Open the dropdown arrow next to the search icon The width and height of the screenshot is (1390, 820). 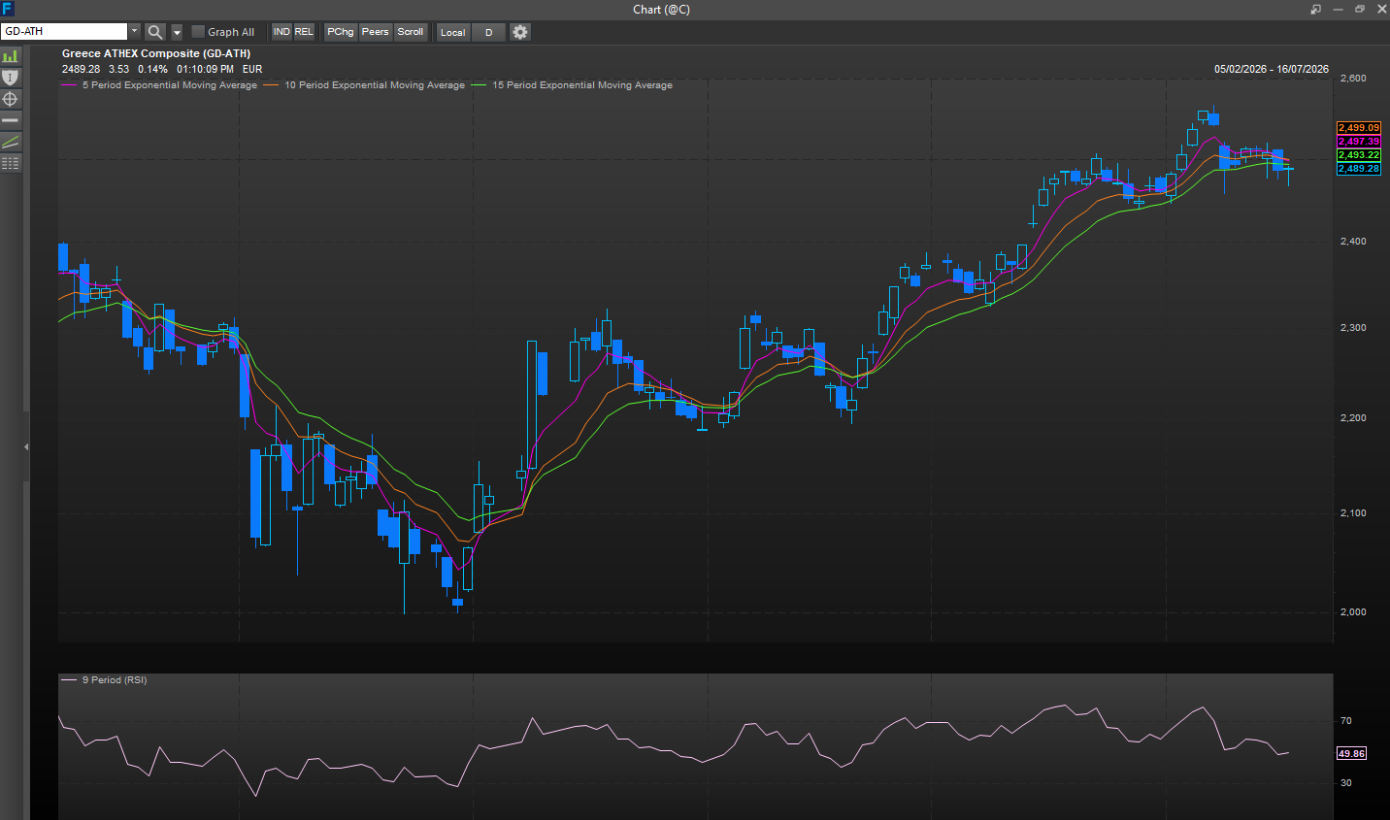(x=177, y=32)
